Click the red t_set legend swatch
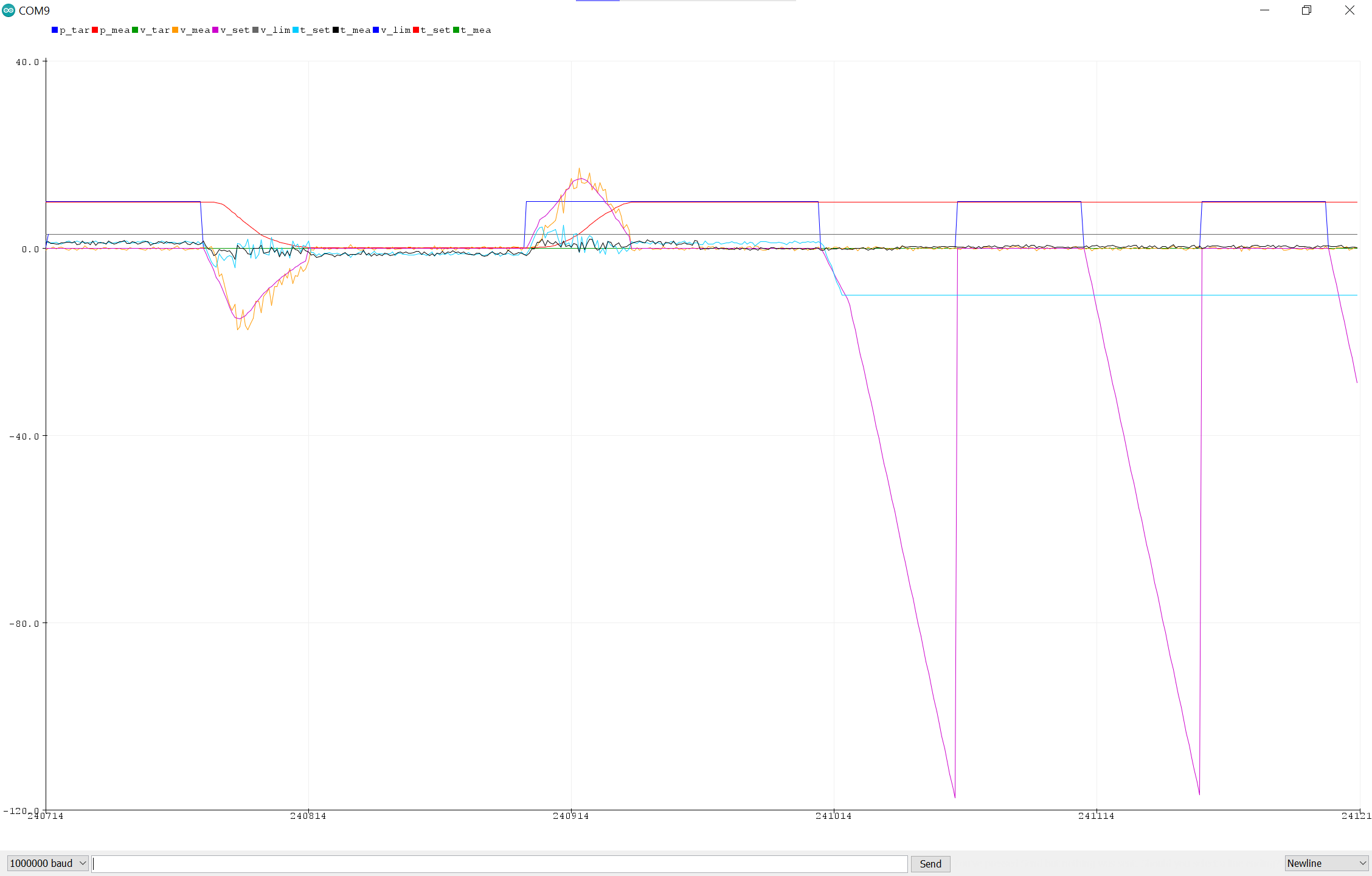Image resolution: width=1372 pixels, height=876 pixels. pyautogui.click(x=416, y=30)
